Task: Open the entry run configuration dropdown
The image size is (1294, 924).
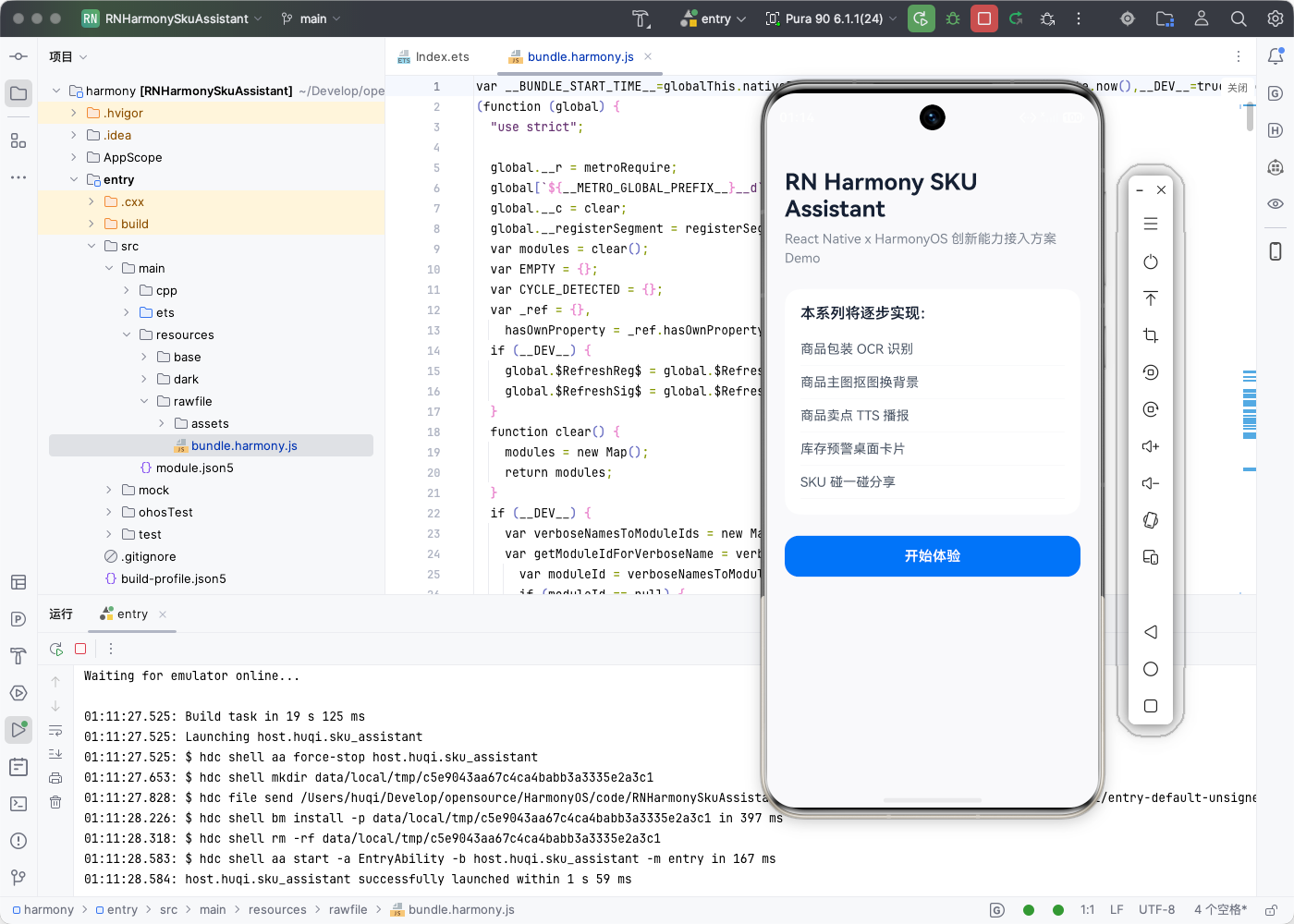Action: tap(713, 18)
